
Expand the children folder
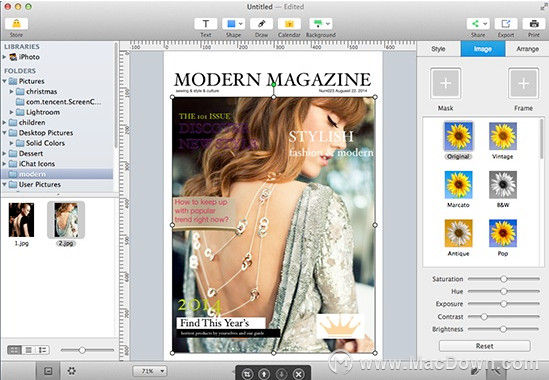coord(4,123)
